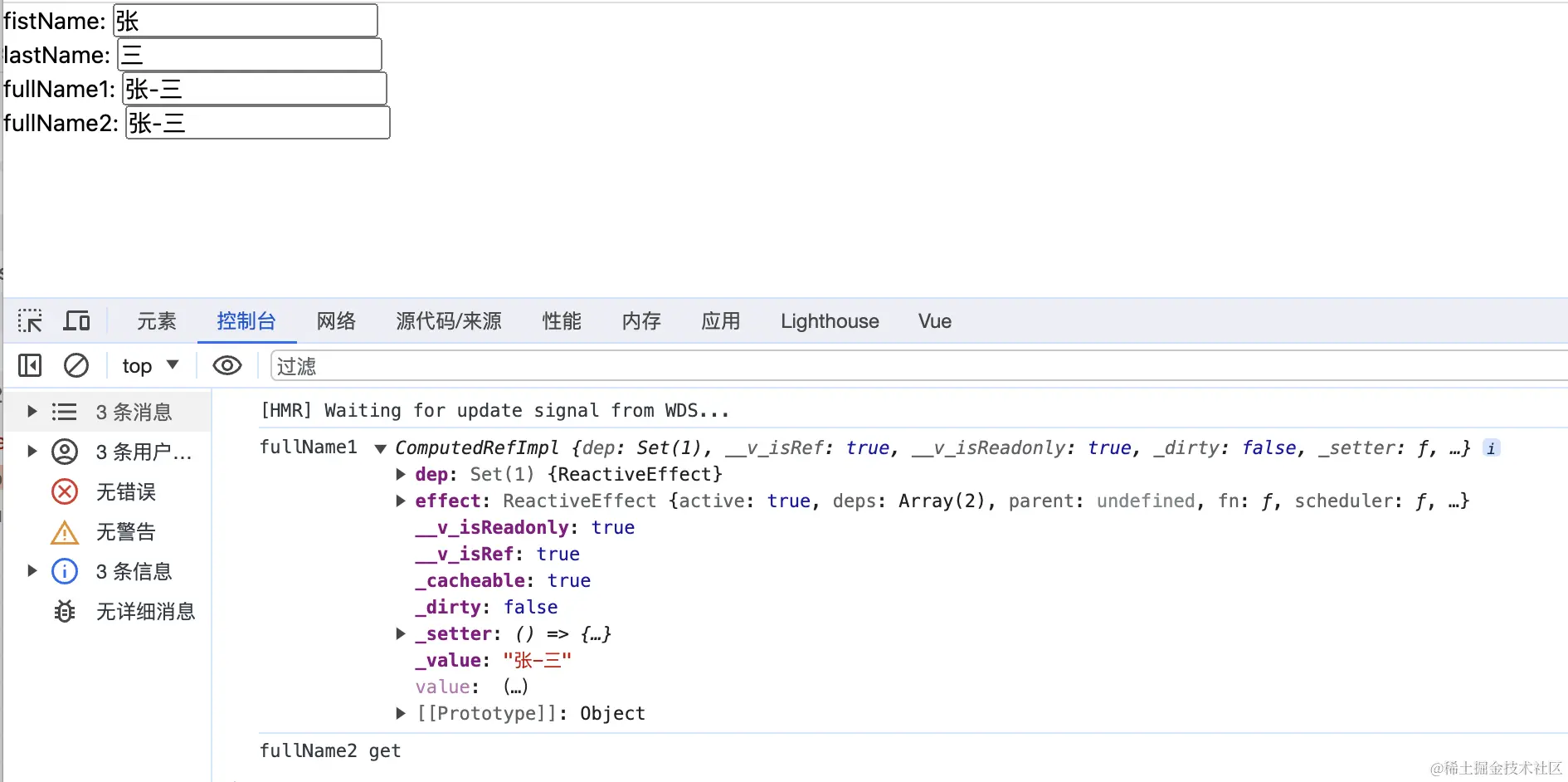Select the red no-errors icon

pyautogui.click(x=65, y=491)
